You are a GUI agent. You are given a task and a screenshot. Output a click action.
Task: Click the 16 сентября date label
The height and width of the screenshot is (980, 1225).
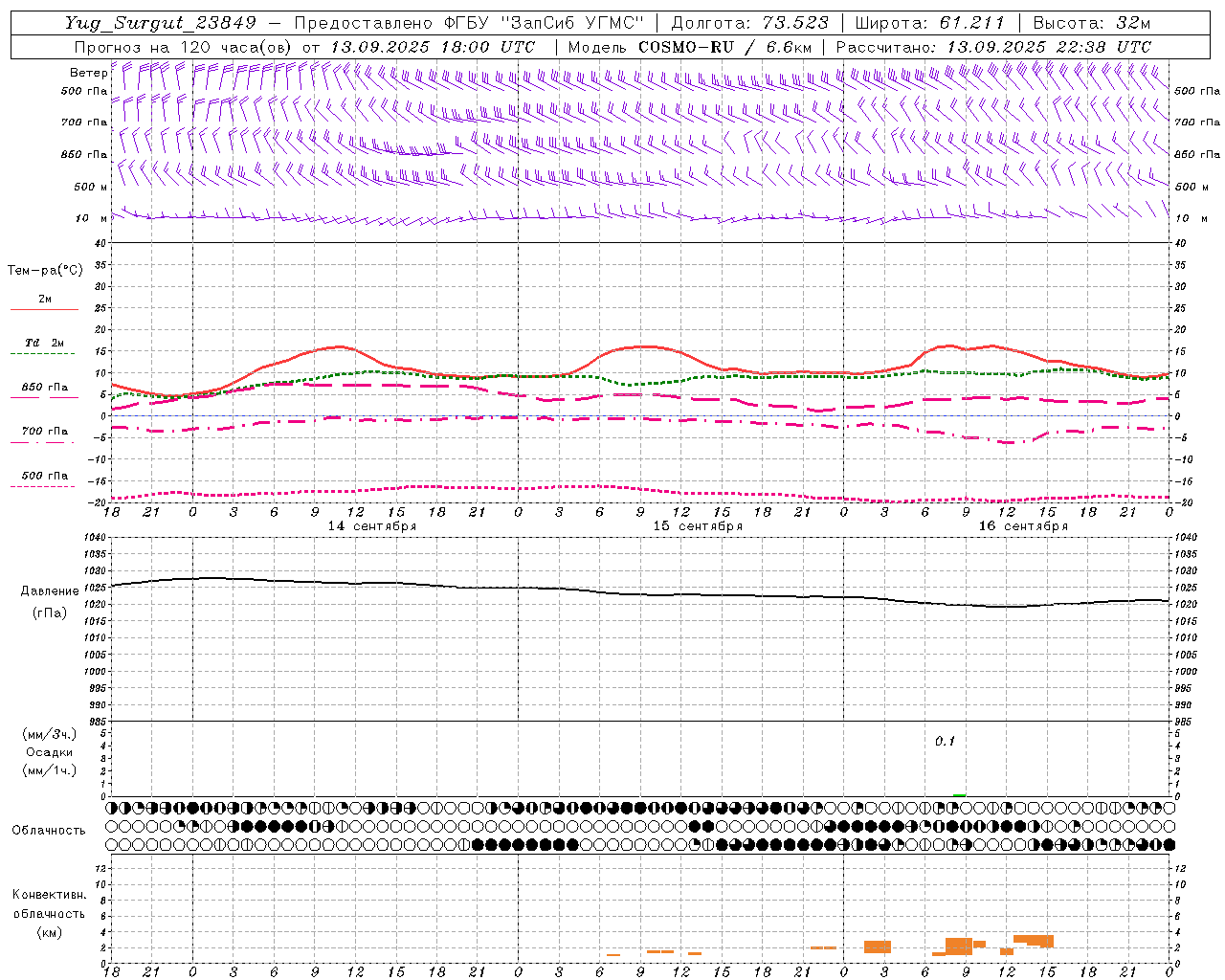(1023, 525)
